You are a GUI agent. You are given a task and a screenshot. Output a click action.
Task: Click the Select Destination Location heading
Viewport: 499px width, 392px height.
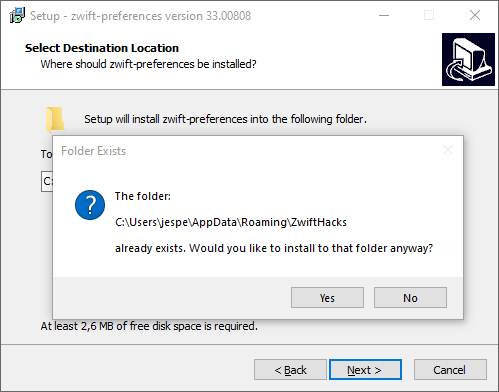(102, 48)
